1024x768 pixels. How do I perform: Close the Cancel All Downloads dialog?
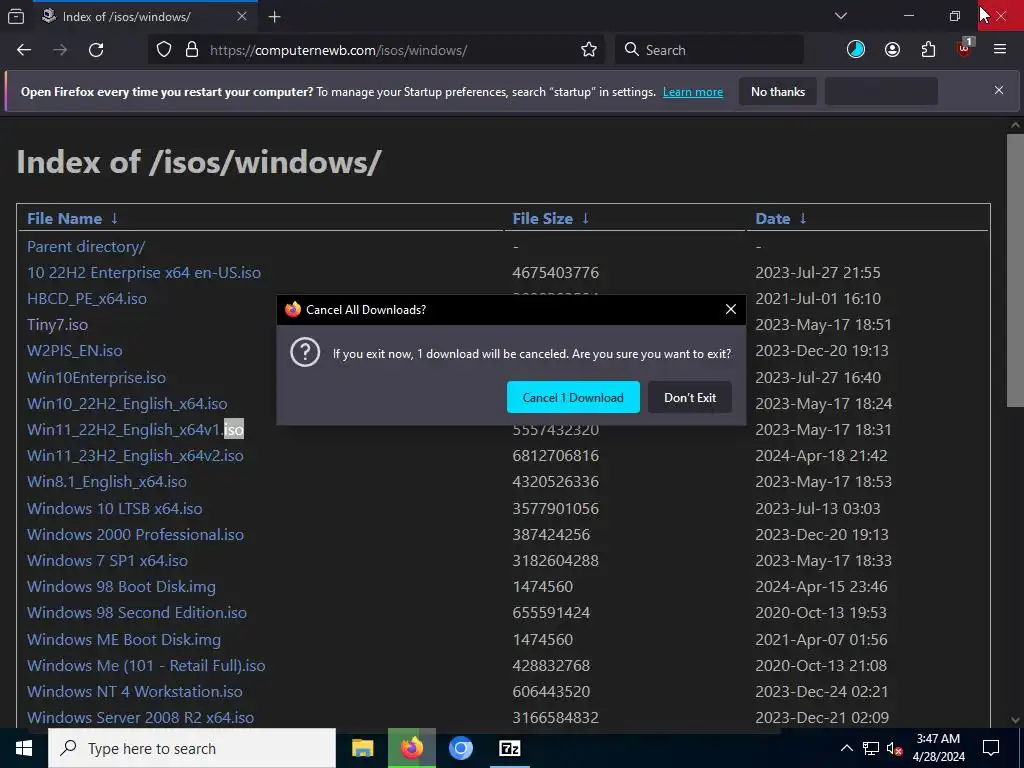(731, 310)
